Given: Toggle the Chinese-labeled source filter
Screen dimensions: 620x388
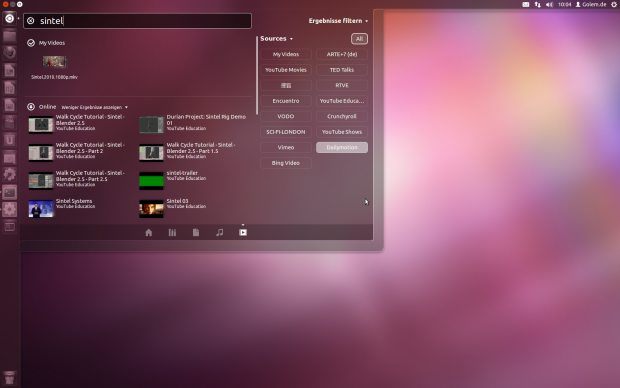Looking at the screenshot, I should point(285,85).
